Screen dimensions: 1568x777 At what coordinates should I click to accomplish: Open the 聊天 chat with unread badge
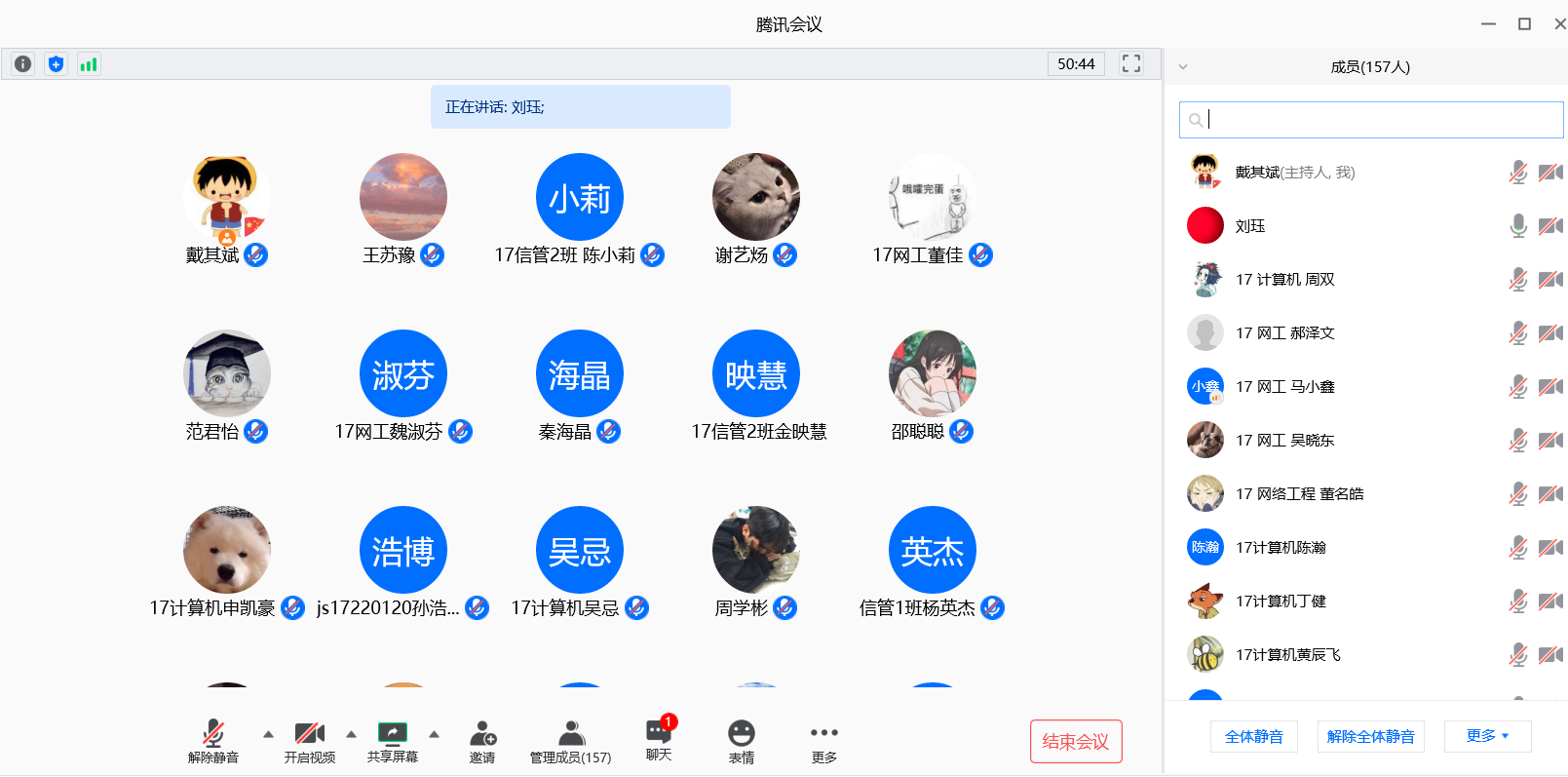659,740
